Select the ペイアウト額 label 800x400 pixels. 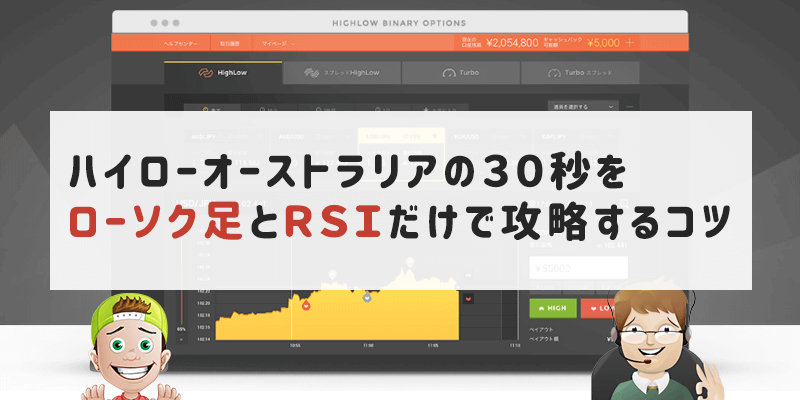pyautogui.click(x=544, y=338)
